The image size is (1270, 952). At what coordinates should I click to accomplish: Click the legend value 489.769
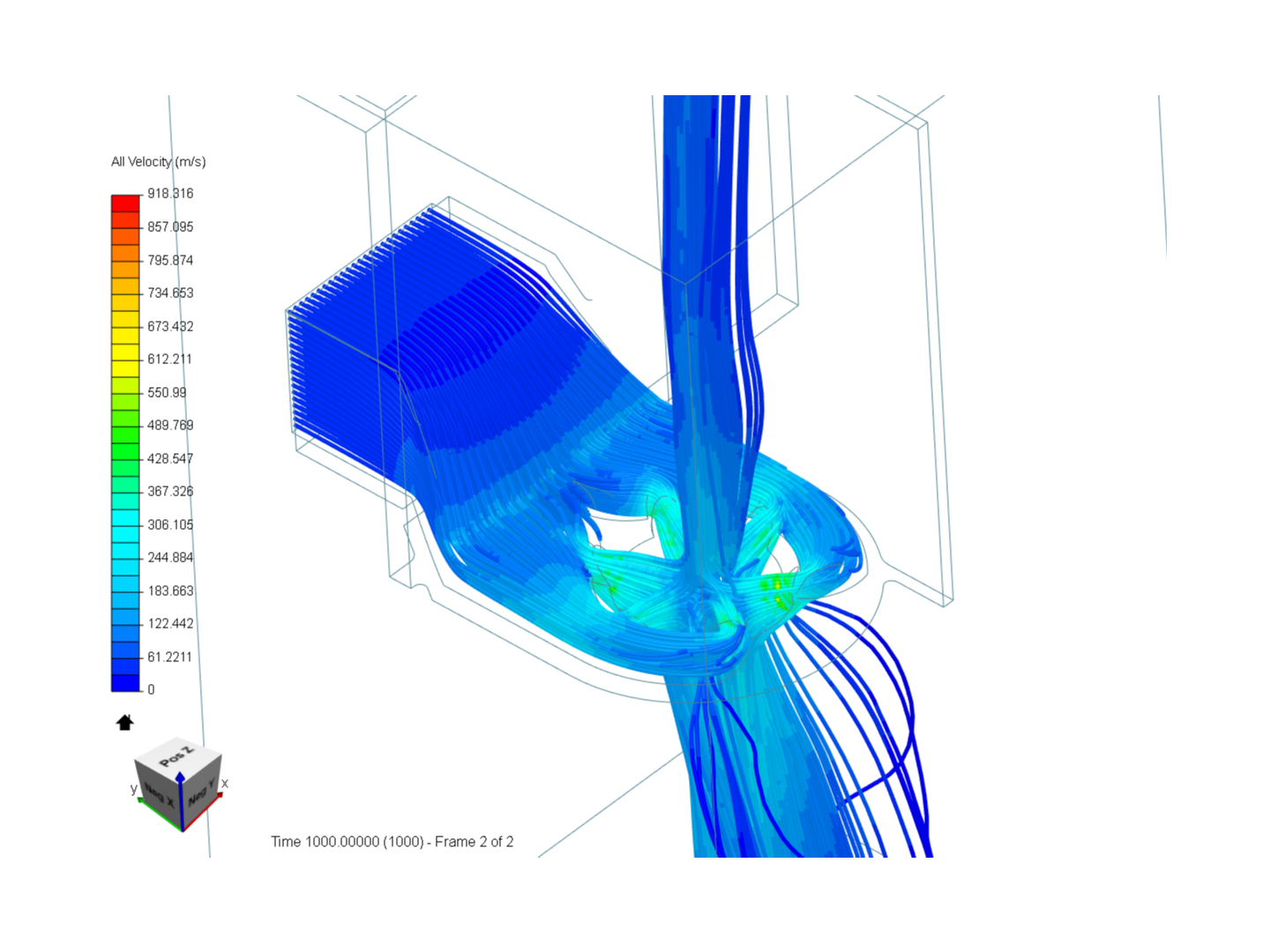click(170, 425)
